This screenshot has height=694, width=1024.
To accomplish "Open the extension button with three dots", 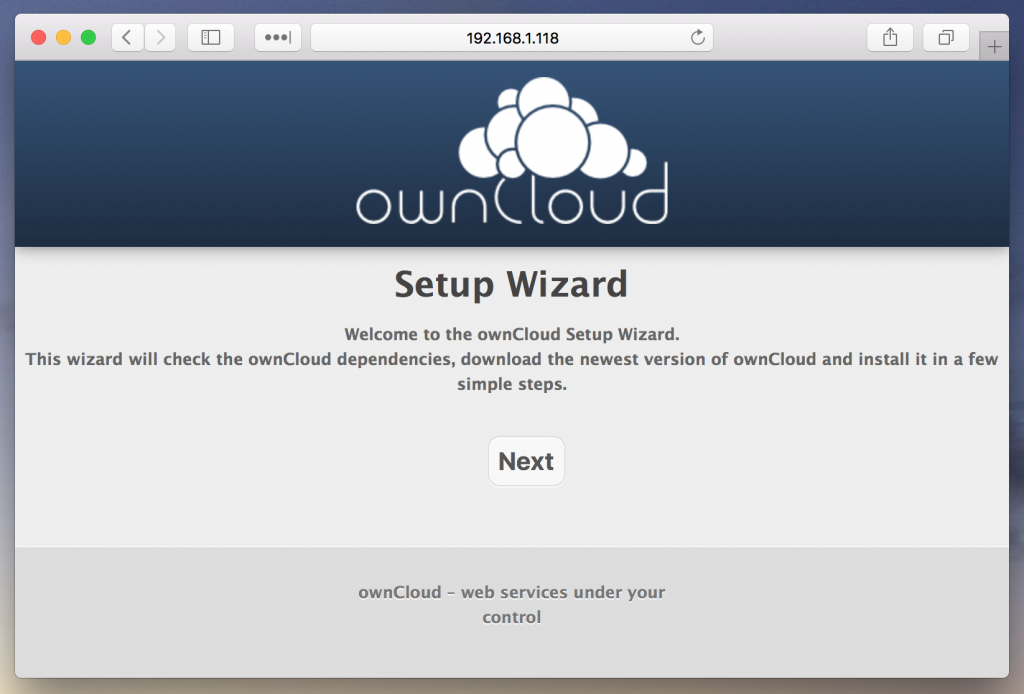I will click(278, 37).
